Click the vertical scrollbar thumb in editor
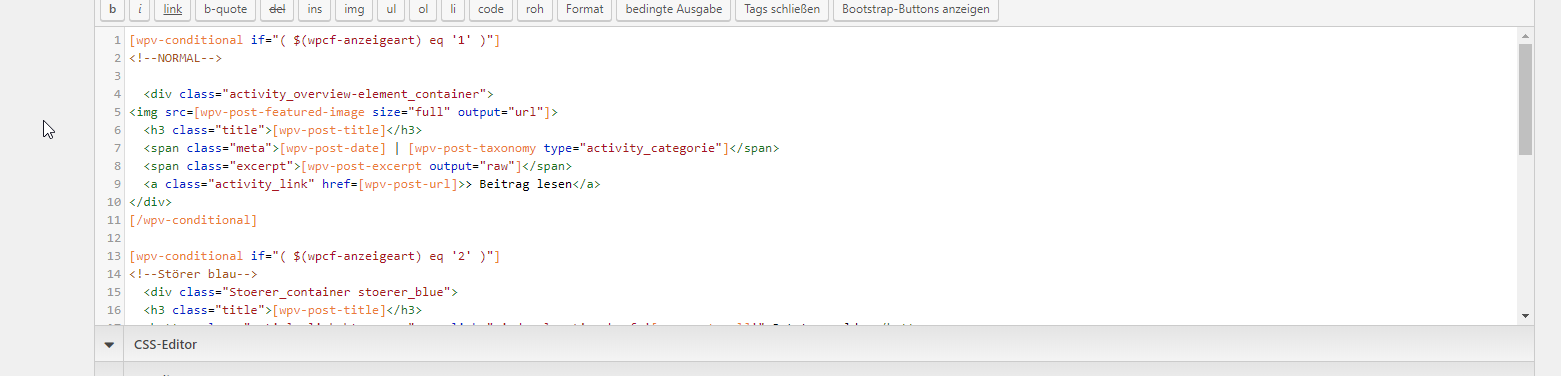Image resolution: width=1561 pixels, height=376 pixels. click(x=1525, y=99)
